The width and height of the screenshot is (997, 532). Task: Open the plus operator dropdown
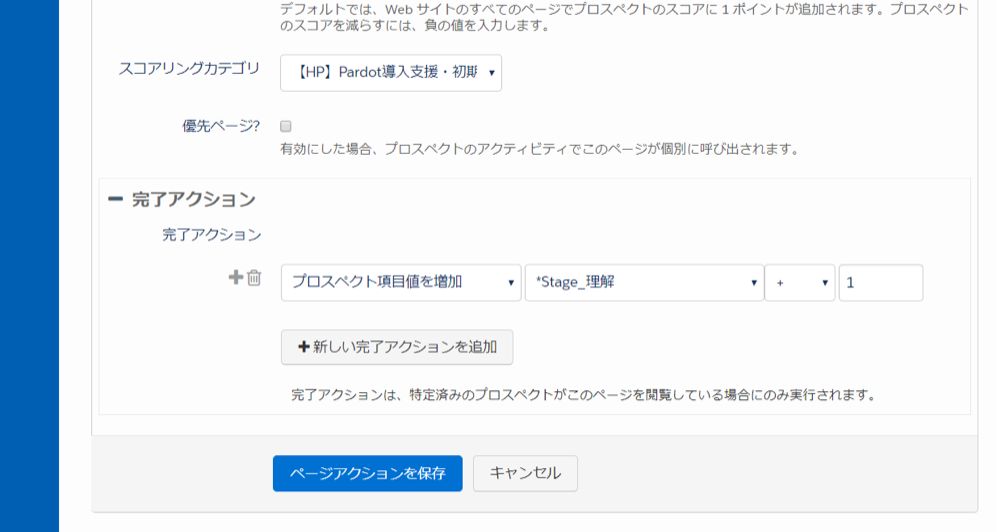click(800, 282)
